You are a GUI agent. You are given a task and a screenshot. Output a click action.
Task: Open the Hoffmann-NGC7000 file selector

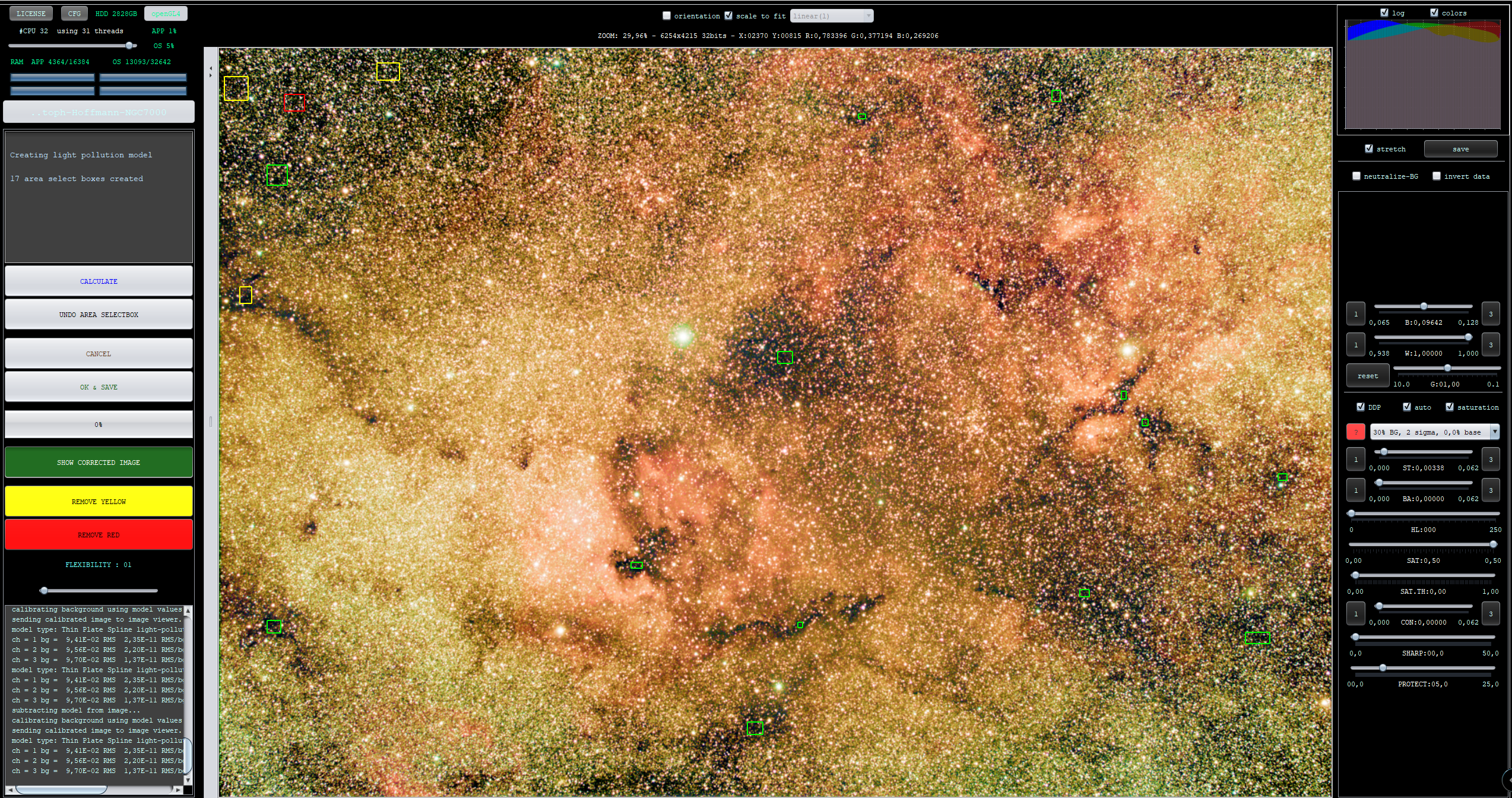click(99, 112)
